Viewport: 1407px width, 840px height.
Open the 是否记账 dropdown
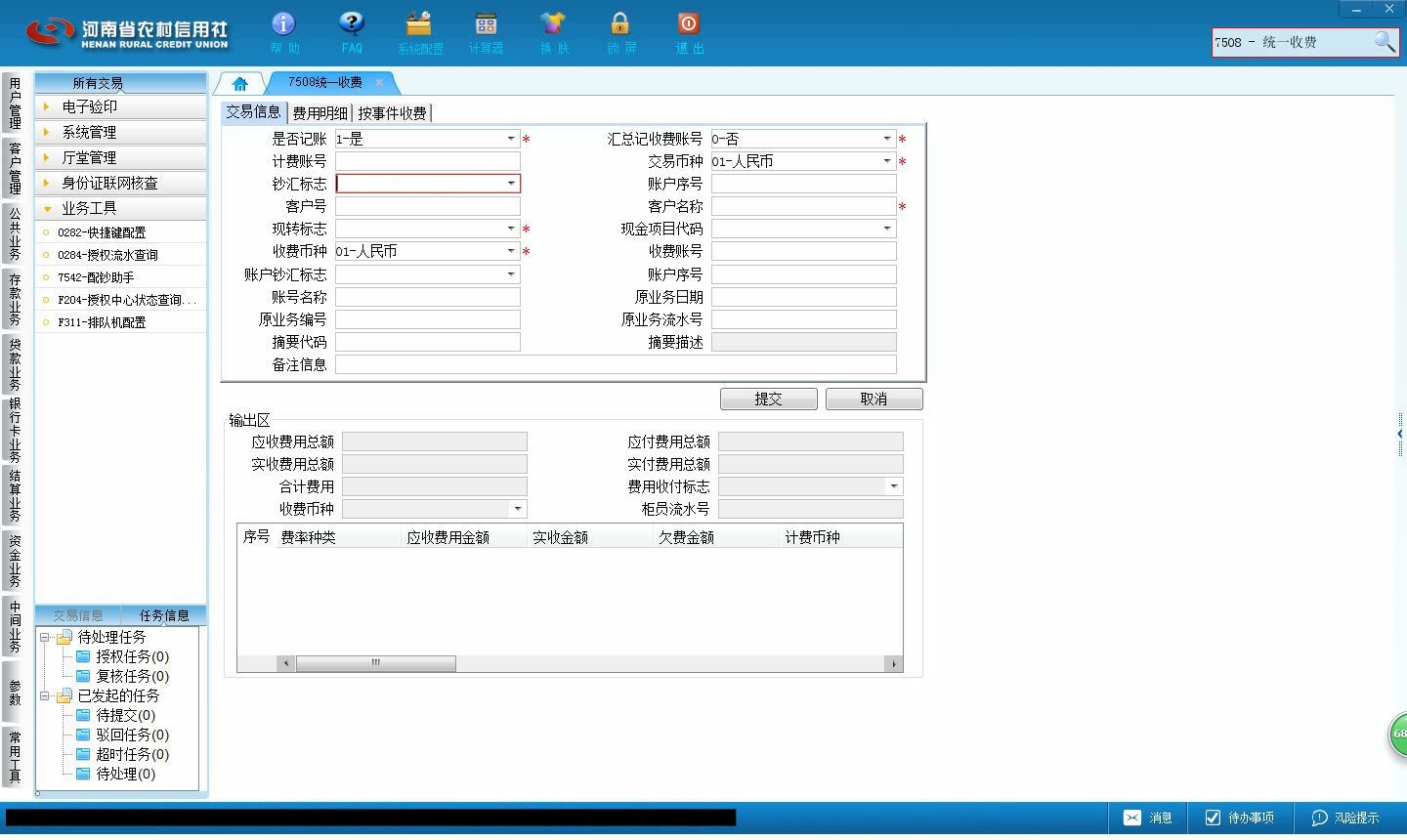tap(511, 139)
